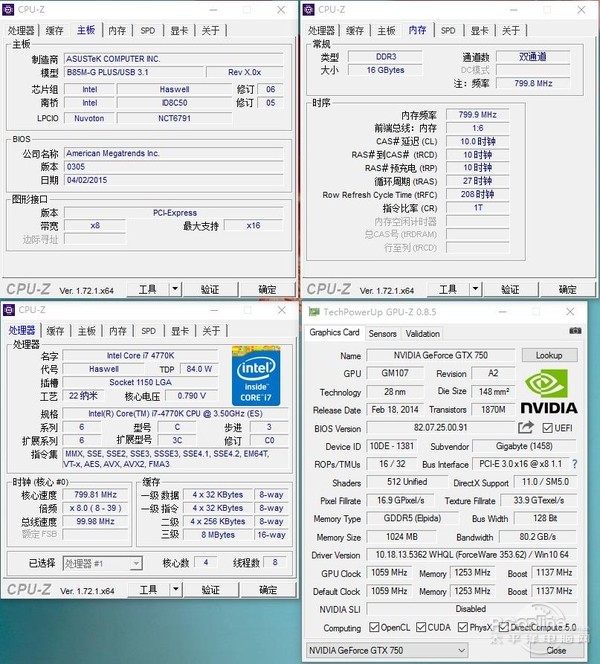Toggle the PhysX checkbox

point(463,627)
